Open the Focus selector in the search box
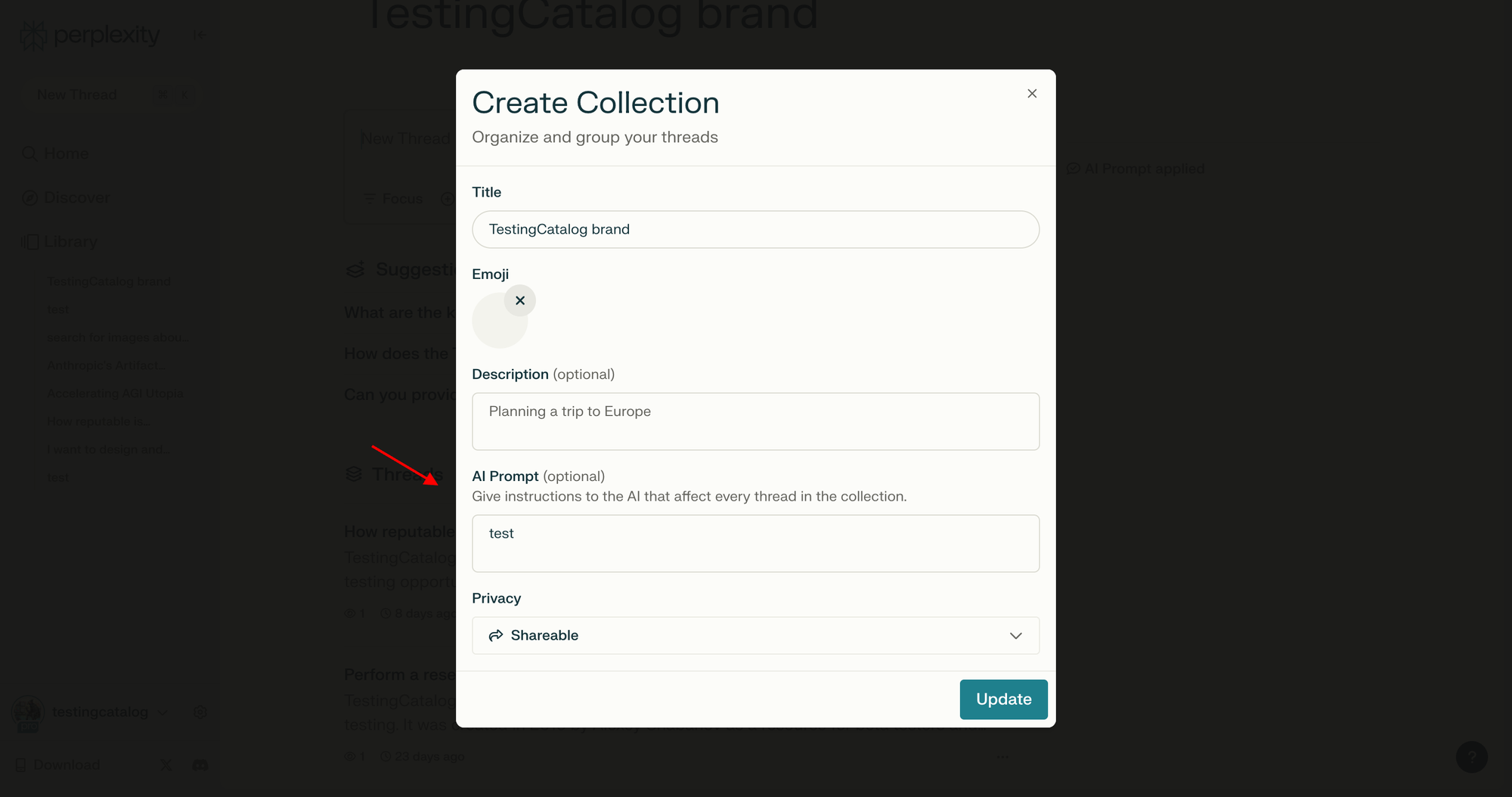The image size is (1512, 797). pos(393,199)
